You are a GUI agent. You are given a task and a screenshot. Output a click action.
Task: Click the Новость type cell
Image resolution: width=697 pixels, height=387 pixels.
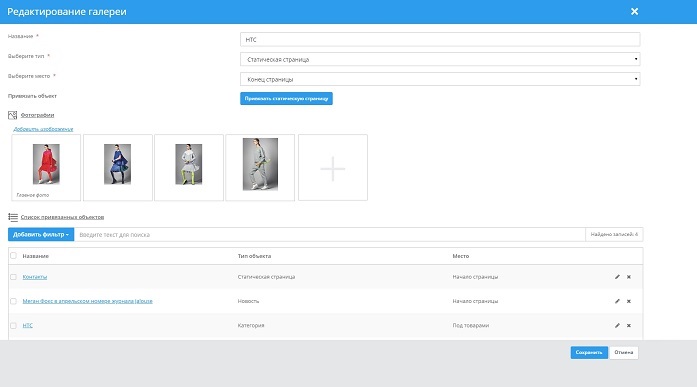pyautogui.click(x=248, y=301)
